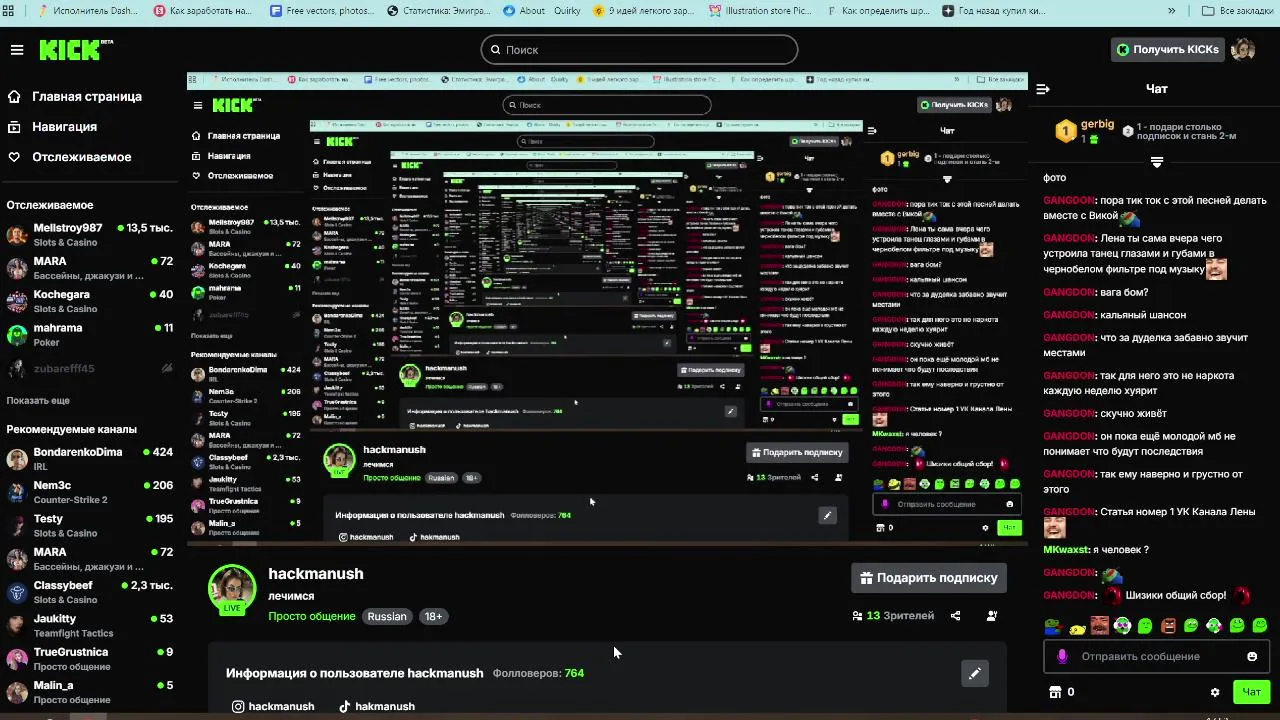Click the 13 Зрителей viewer count
This screenshot has width=1280, height=720.
[x=893, y=616]
